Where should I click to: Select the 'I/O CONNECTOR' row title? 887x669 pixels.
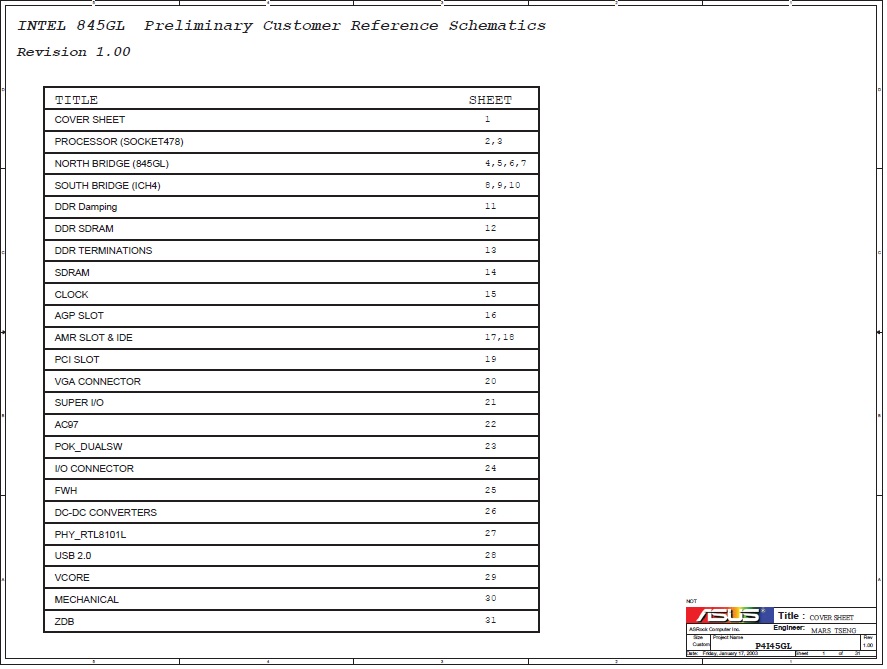(94, 469)
